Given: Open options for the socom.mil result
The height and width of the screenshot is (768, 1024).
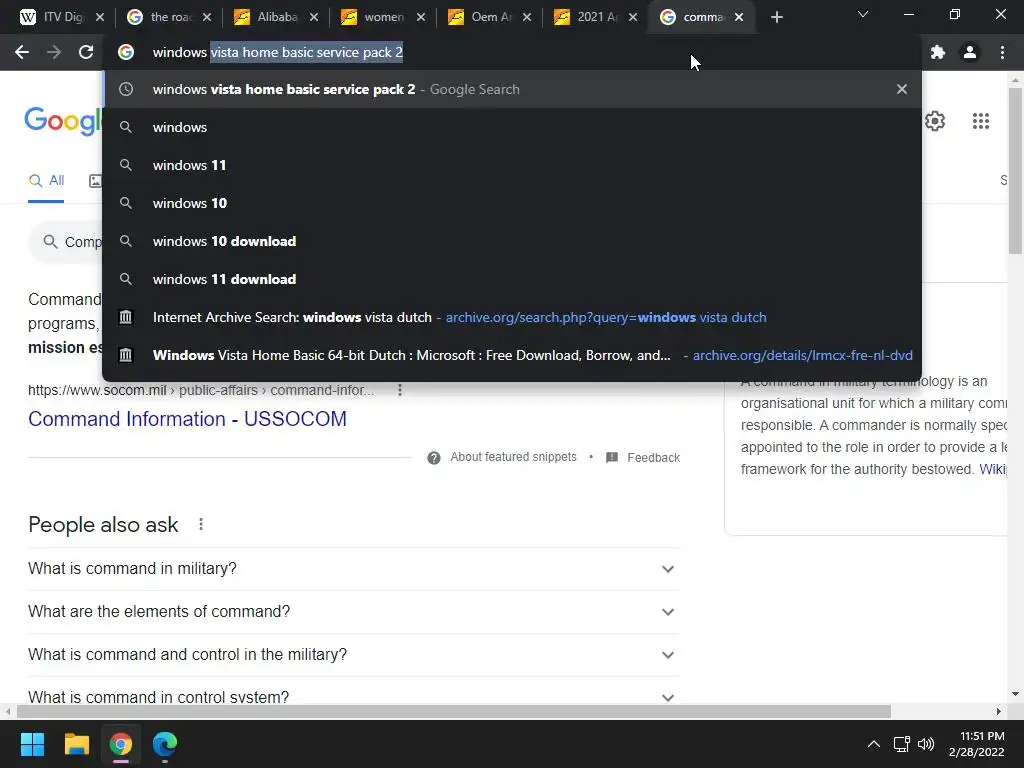Looking at the screenshot, I should tap(400, 390).
